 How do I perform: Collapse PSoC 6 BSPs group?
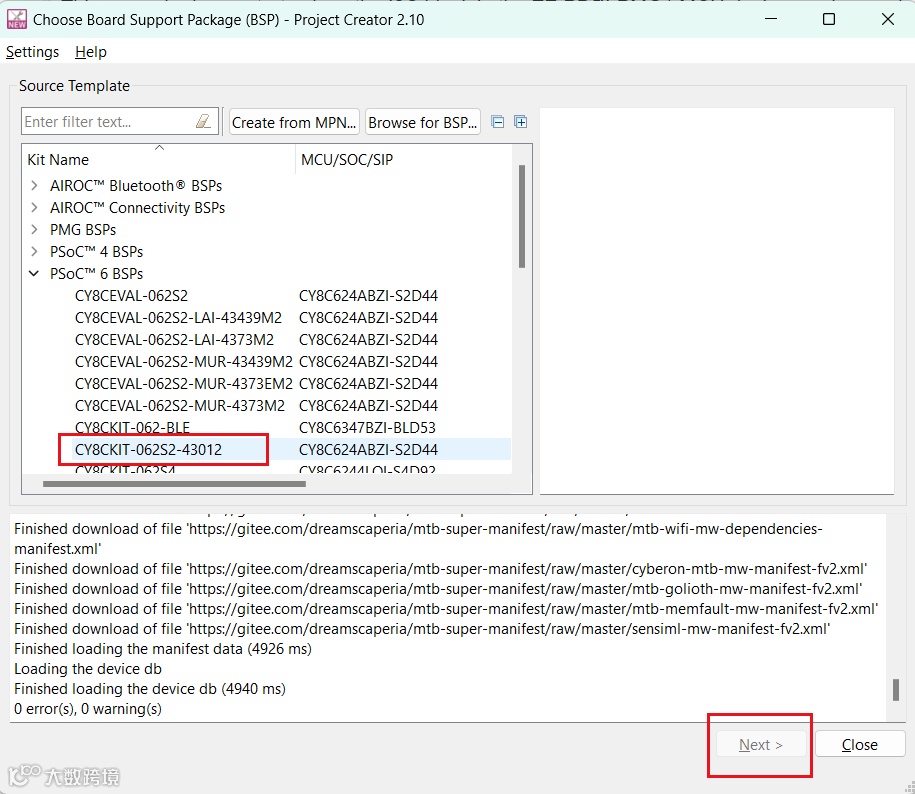pos(34,274)
